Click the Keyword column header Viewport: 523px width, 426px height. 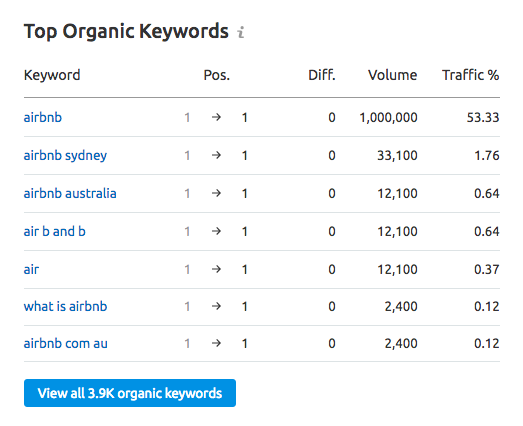(x=52, y=75)
